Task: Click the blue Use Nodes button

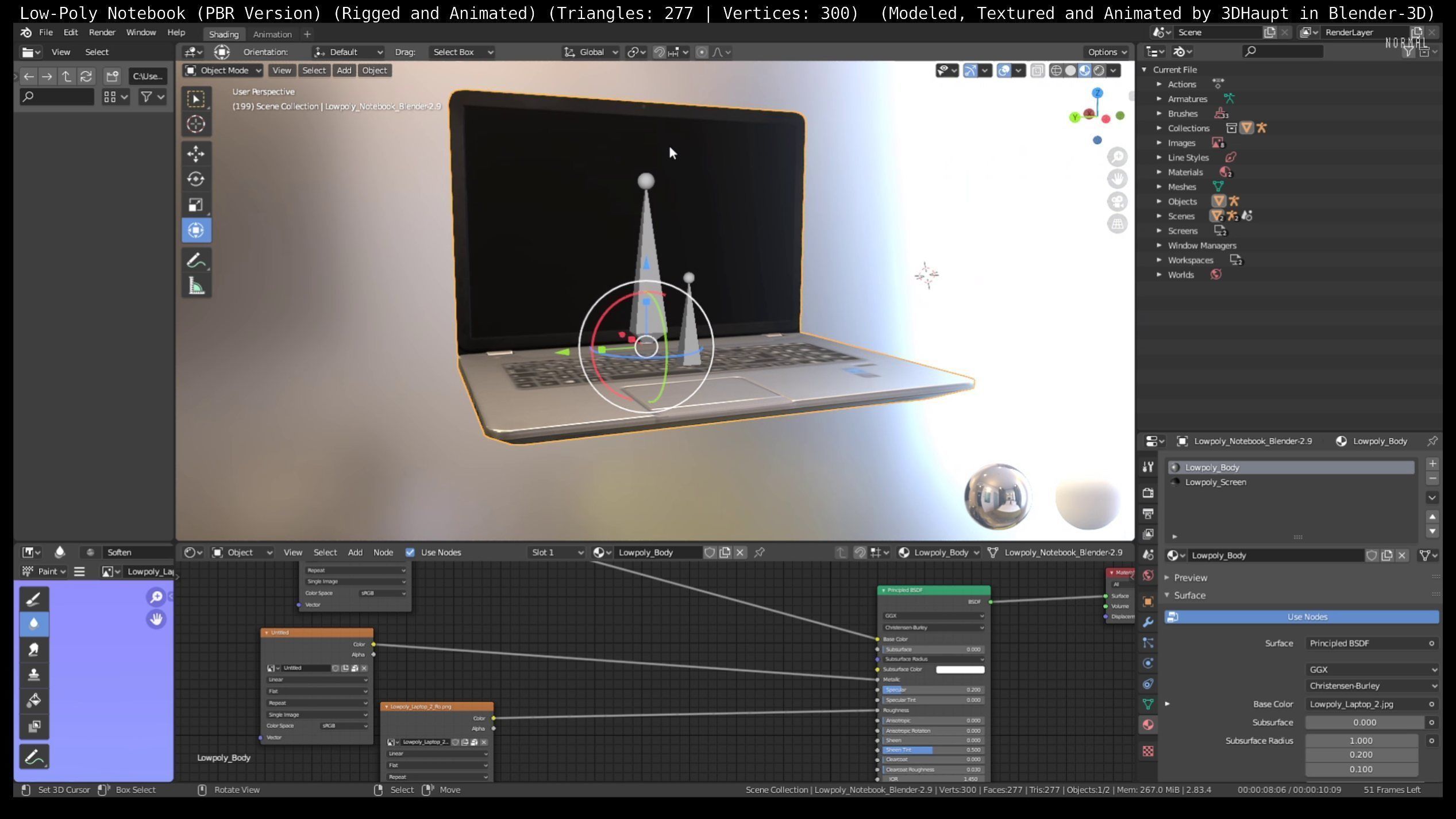Action: 1307,617
